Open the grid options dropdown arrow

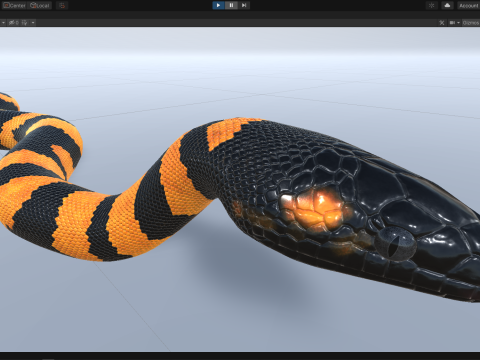33,23
